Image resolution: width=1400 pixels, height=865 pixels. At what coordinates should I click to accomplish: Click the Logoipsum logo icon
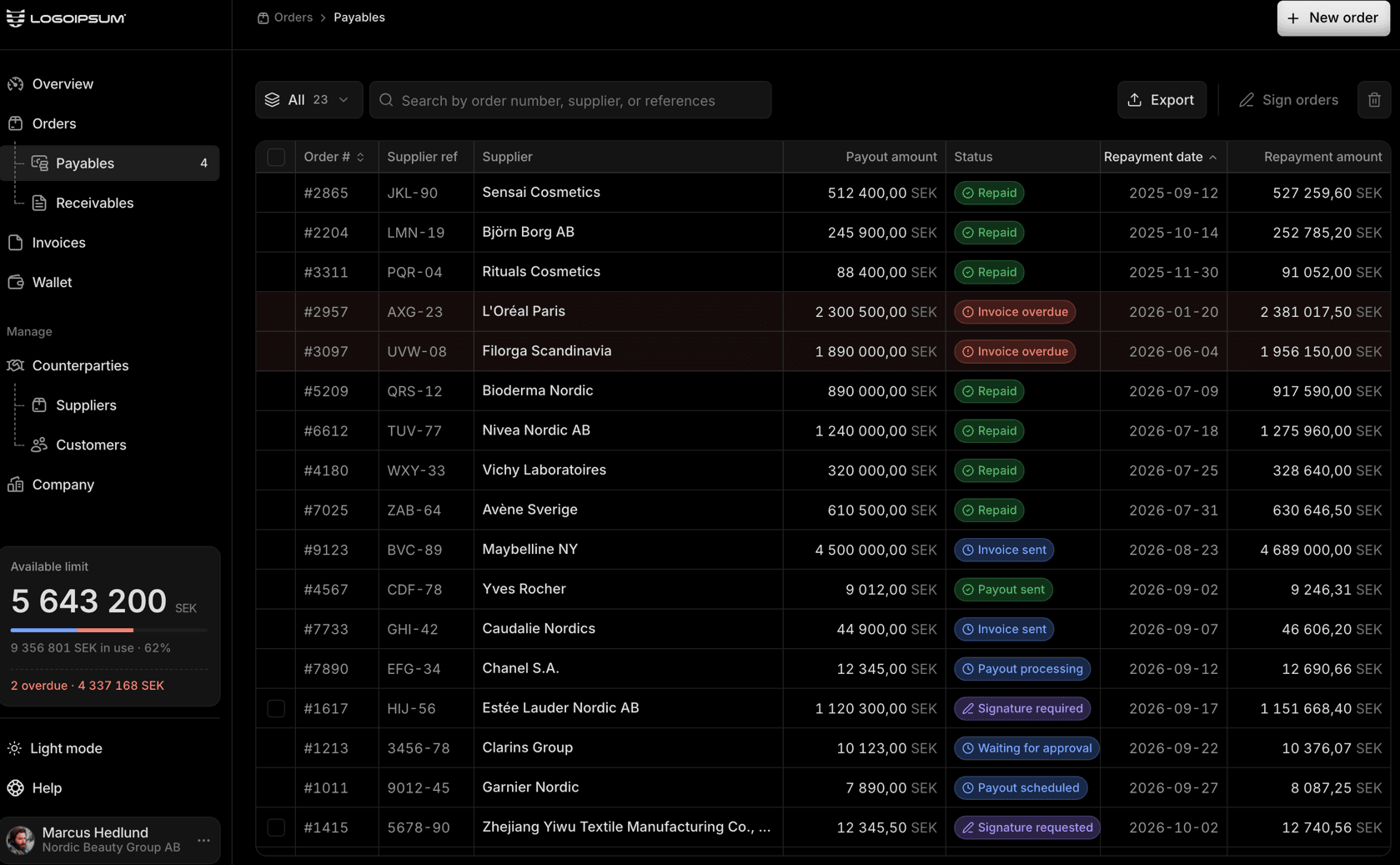coord(15,18)
